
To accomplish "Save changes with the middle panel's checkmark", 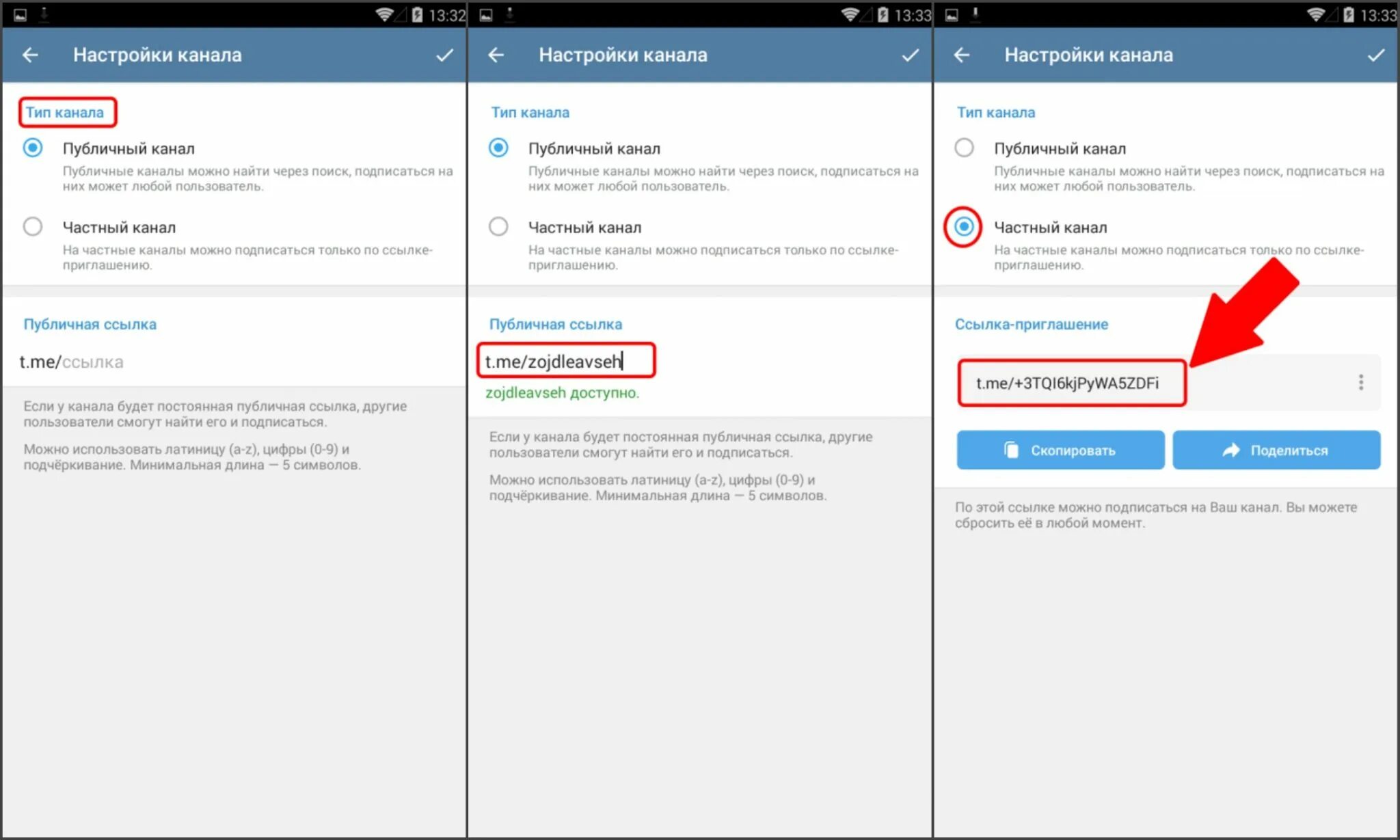I will pyautogui.click(x=911, y=55).
